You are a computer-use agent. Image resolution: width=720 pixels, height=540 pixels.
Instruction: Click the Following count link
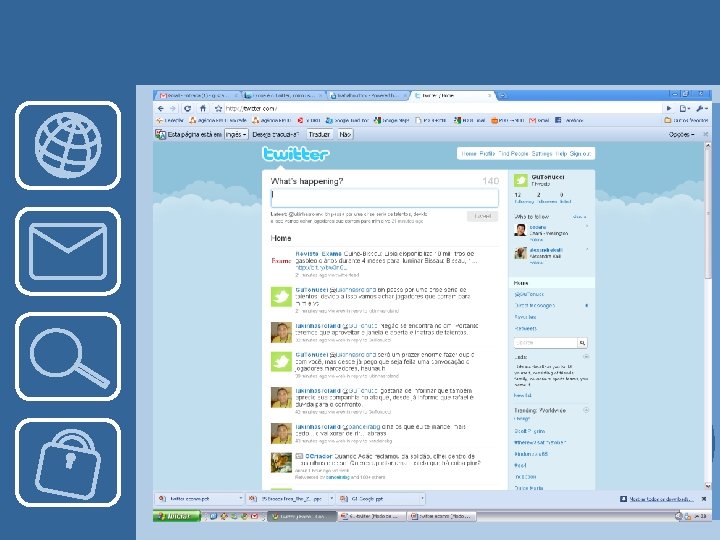click(523, 198)
